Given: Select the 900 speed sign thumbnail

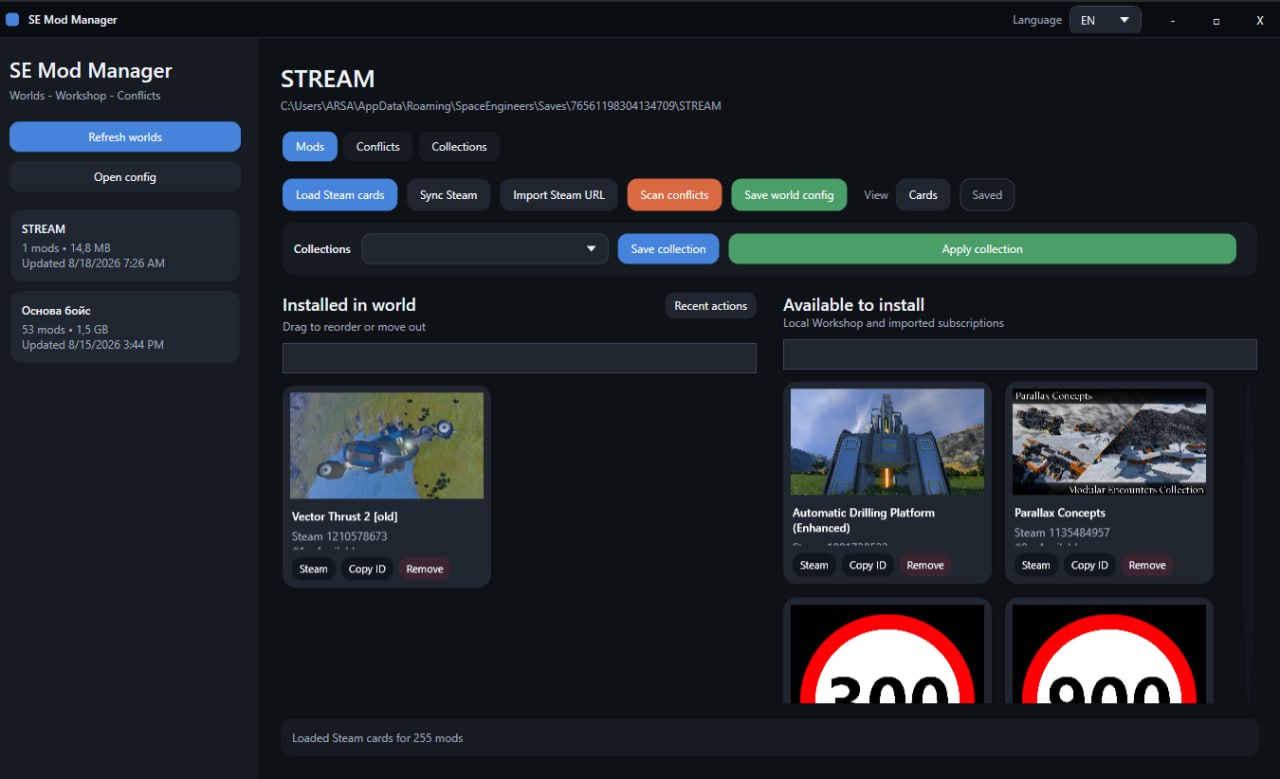Looking at the screenshot, I should (1109, 653).
